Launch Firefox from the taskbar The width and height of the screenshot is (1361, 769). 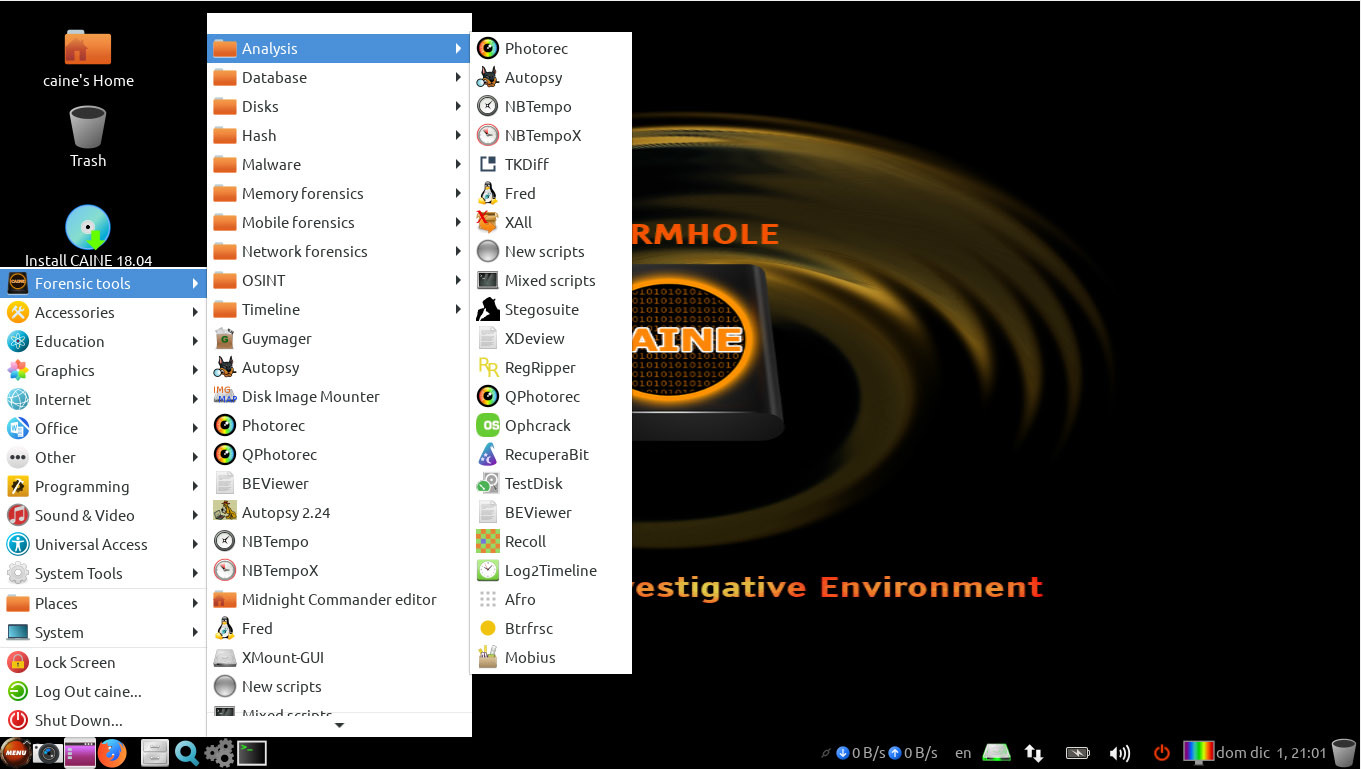112,752
